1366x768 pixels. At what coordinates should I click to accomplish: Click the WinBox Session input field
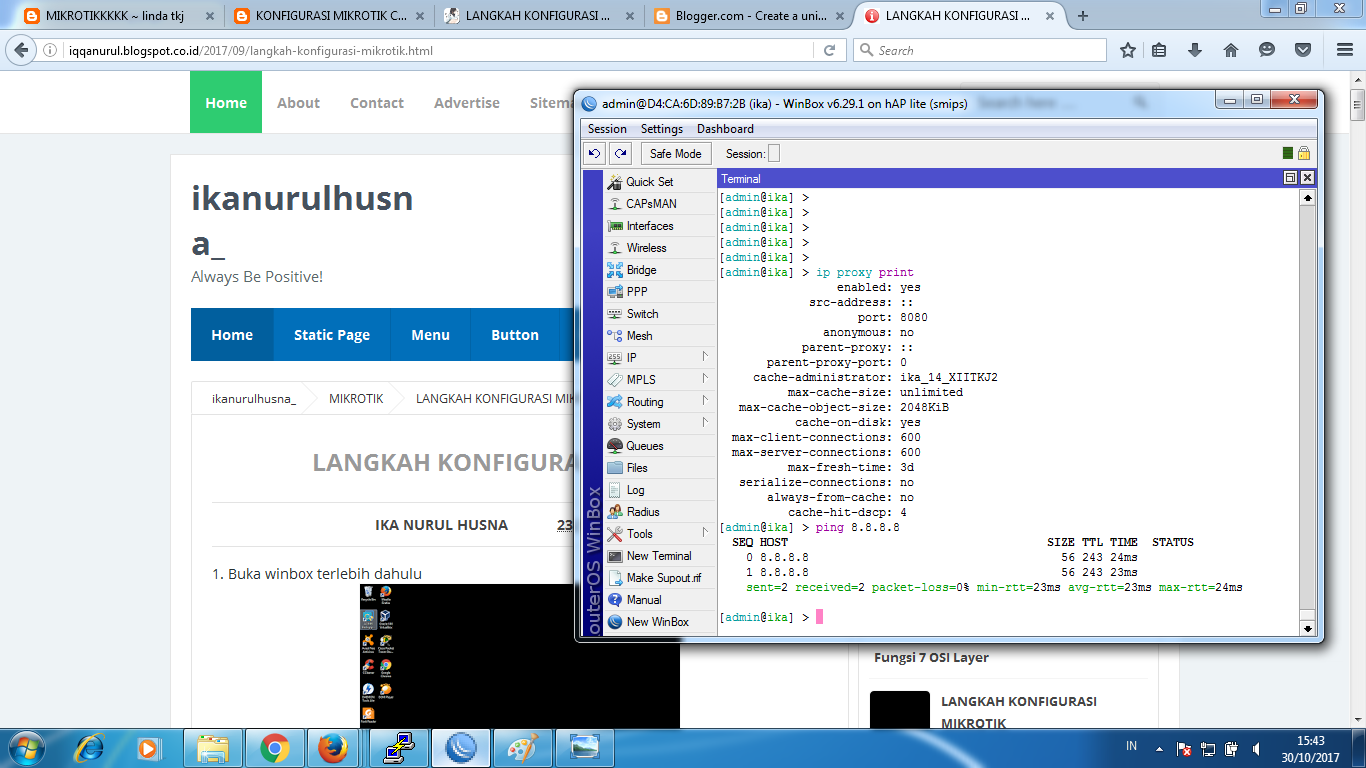pos(774,153)
